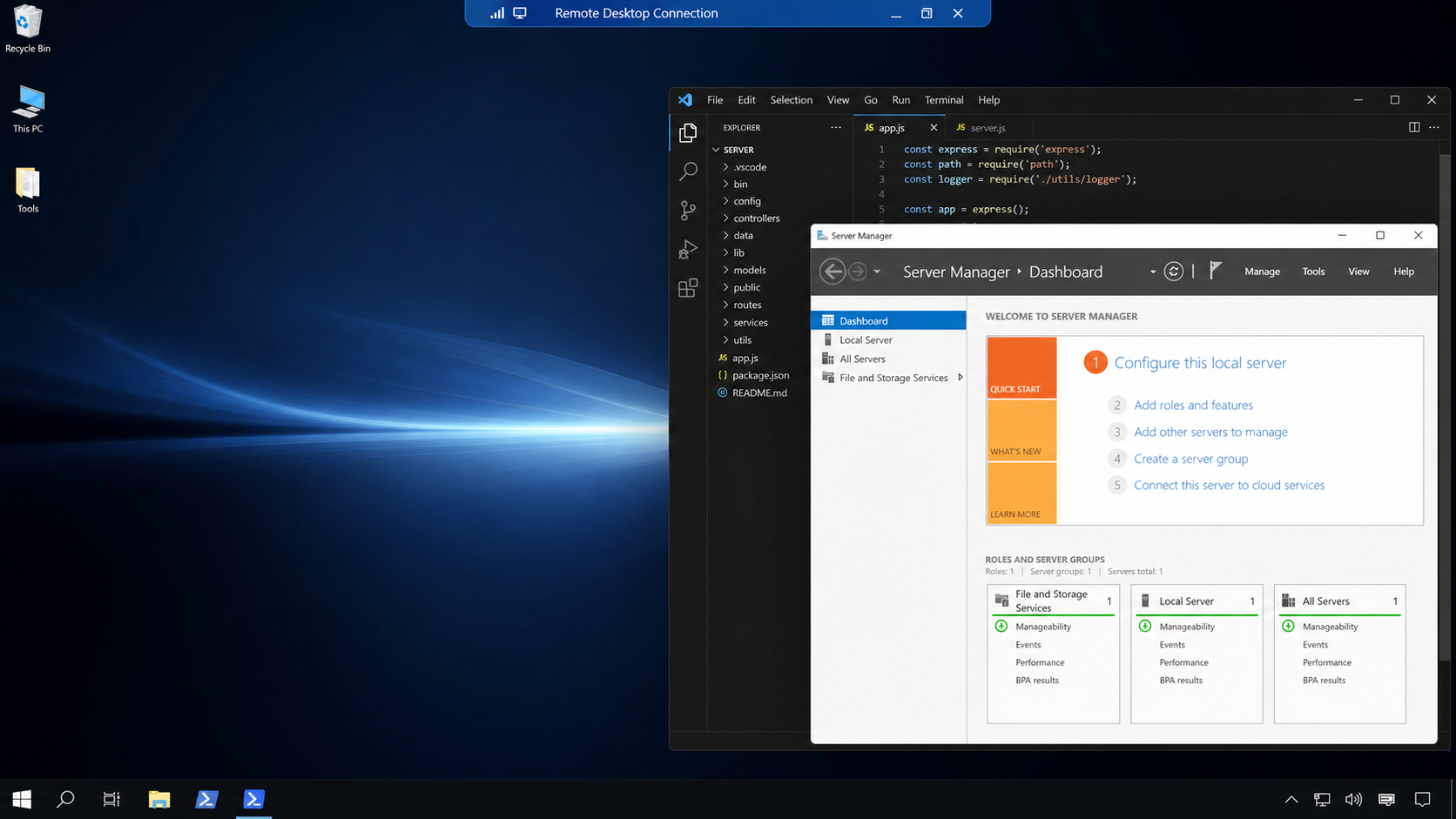Open the Tools menu in Server Manager
The width and height of the screenshot is (1456, 819).
[x=1313, y=272]
